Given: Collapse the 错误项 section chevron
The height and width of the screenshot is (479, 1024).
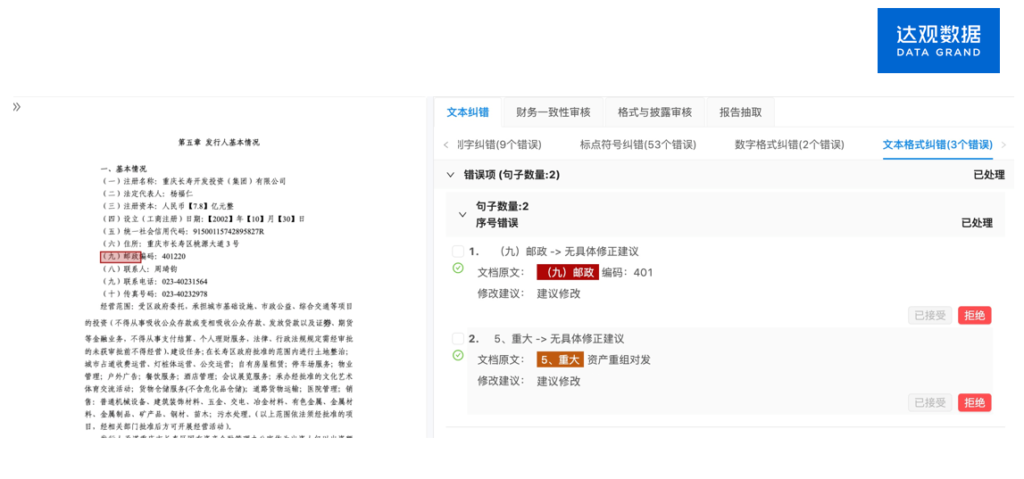Looking at the screenshot, I should click(x=451, y=175).
